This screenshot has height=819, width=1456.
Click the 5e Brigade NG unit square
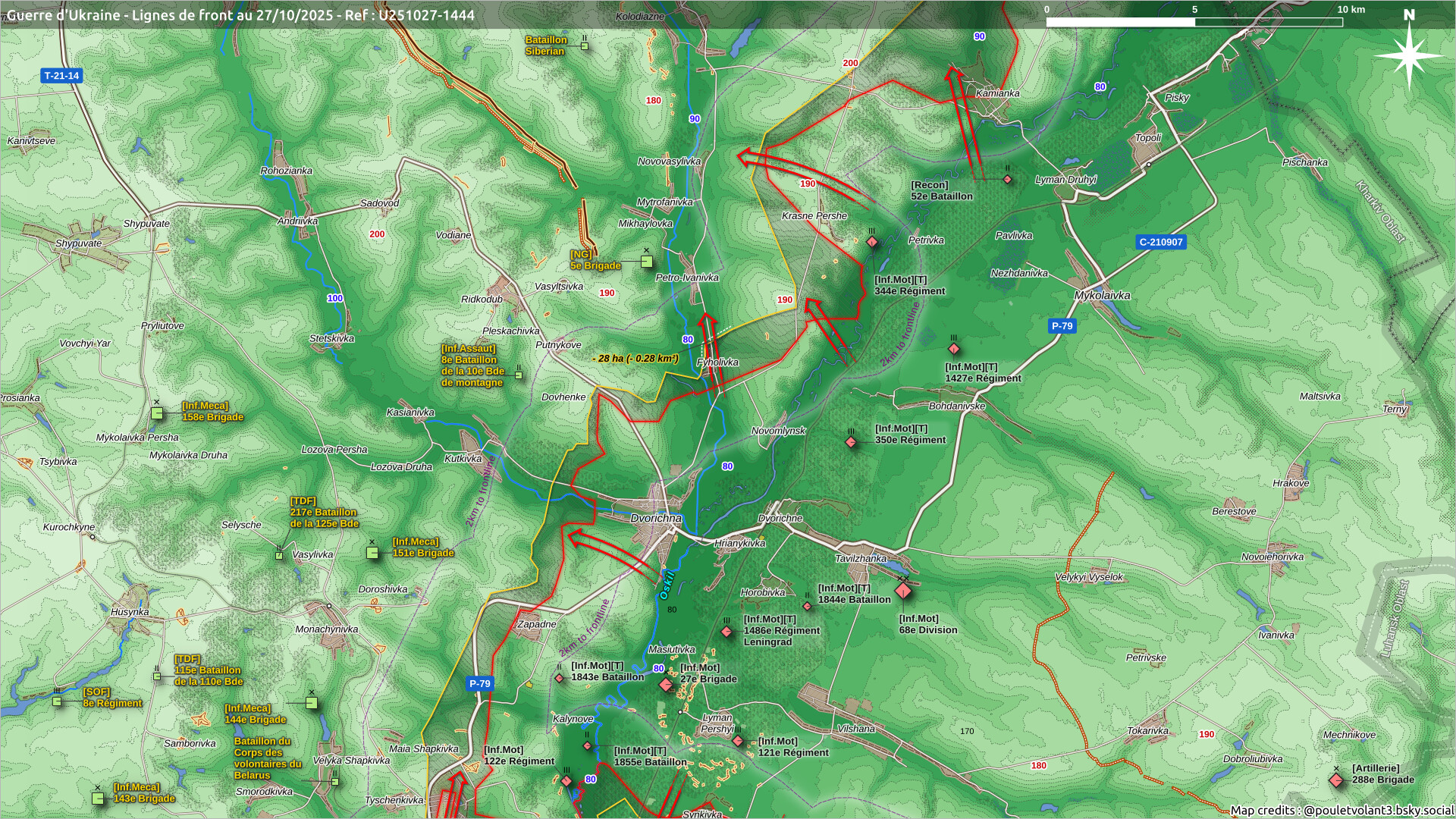(x=646, y=262)
